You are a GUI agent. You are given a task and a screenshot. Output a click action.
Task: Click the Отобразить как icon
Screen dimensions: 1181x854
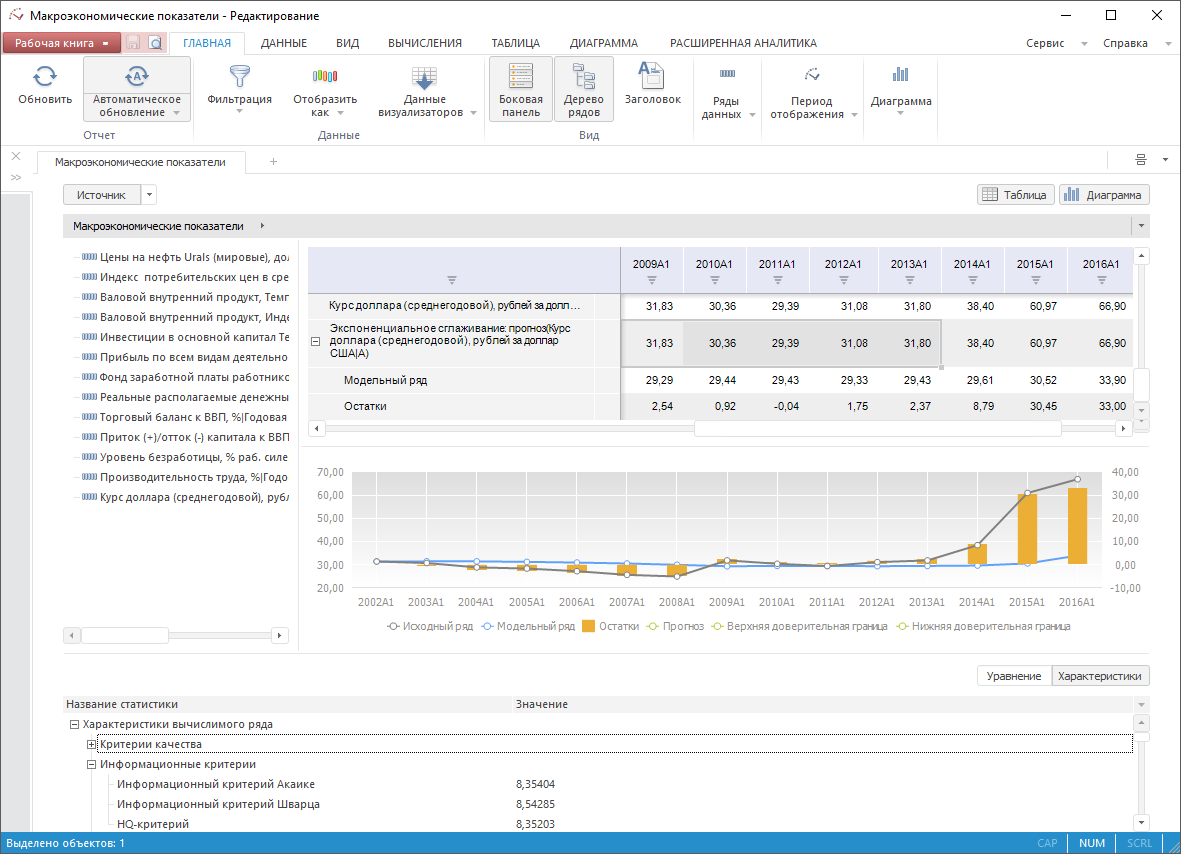pyautogui.click(x=325, y=76)
